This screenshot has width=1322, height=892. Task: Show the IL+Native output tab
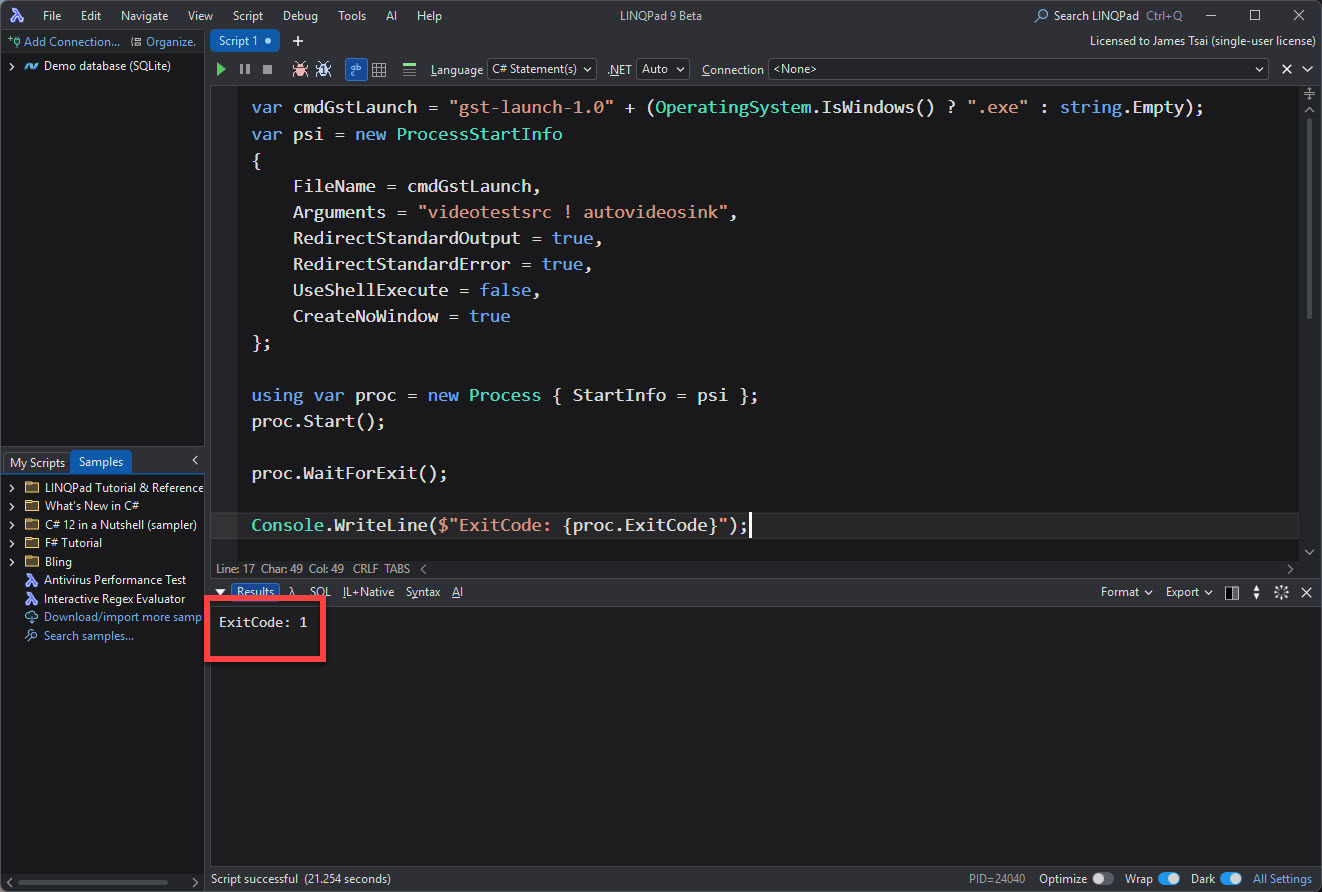368,592
